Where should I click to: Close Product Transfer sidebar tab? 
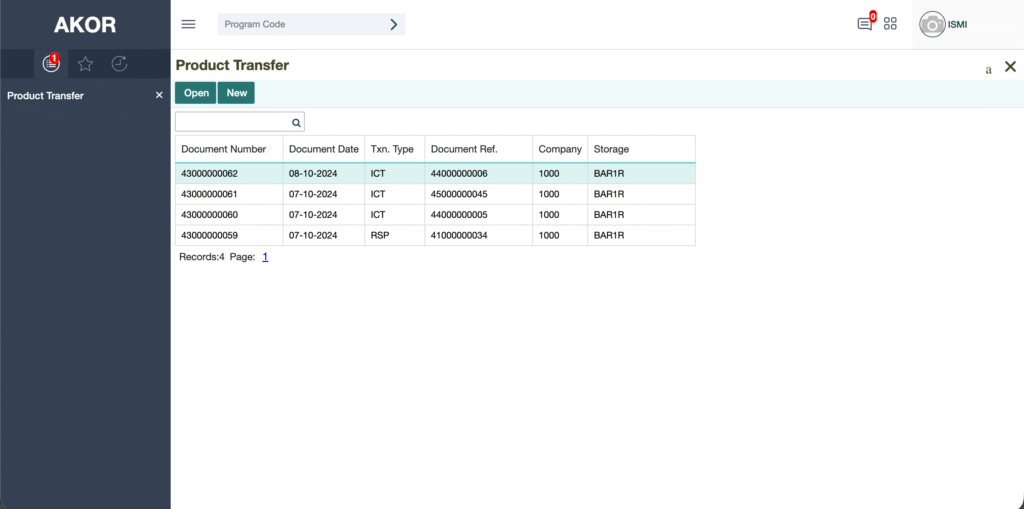[x=159, y=96]
